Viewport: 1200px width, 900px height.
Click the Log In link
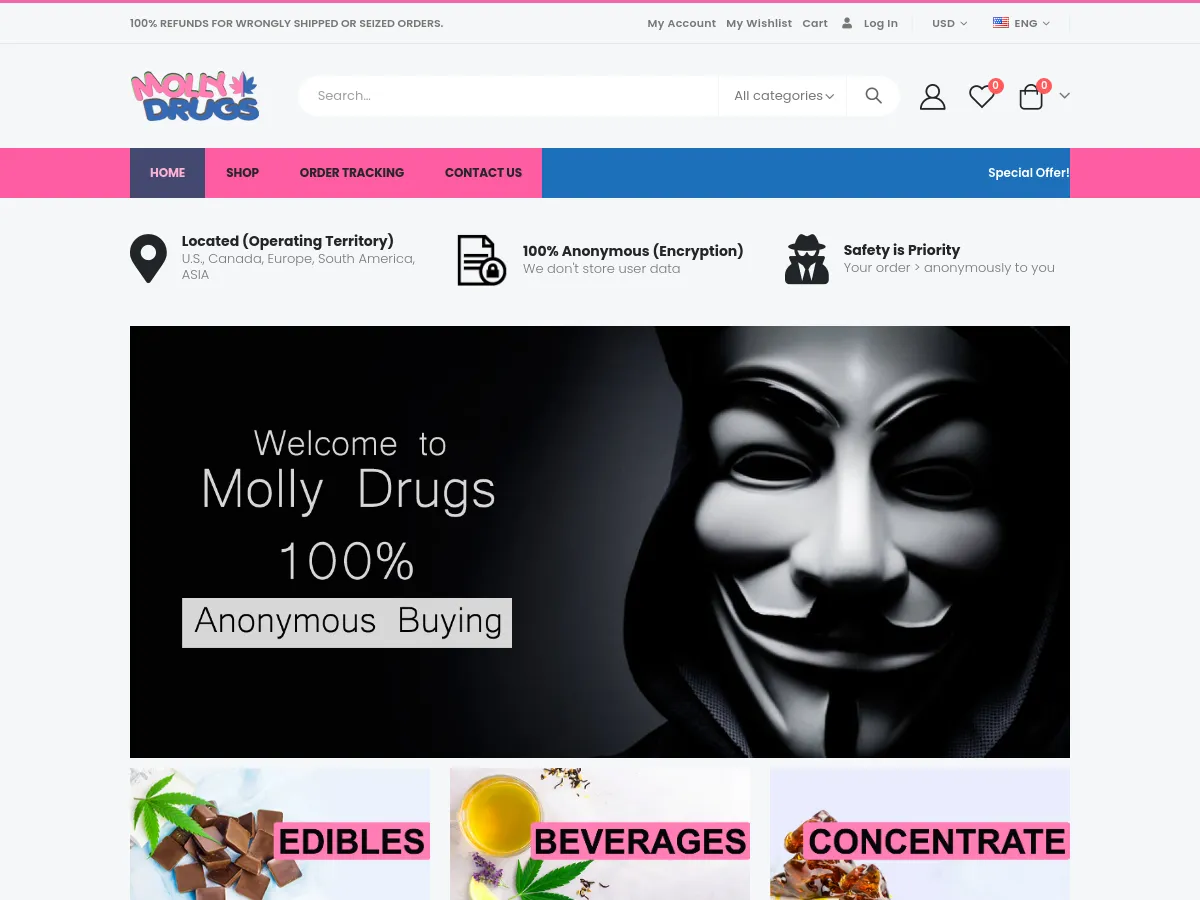tap(880, 23)
